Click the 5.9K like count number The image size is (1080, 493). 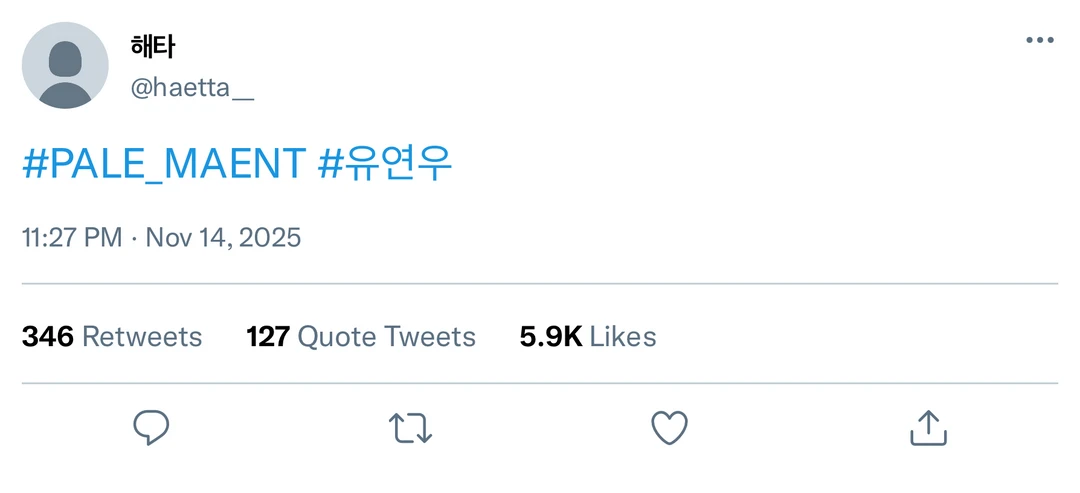coord(551,337)
